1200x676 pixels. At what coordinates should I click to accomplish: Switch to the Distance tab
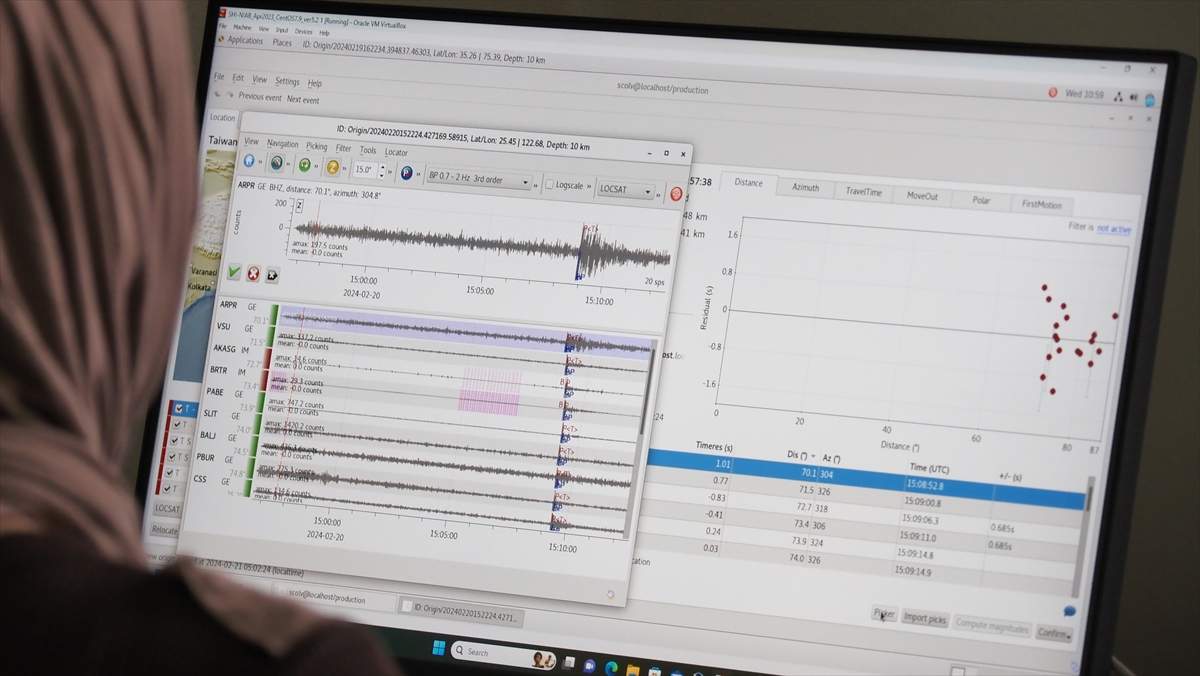(x=748, y=182)
